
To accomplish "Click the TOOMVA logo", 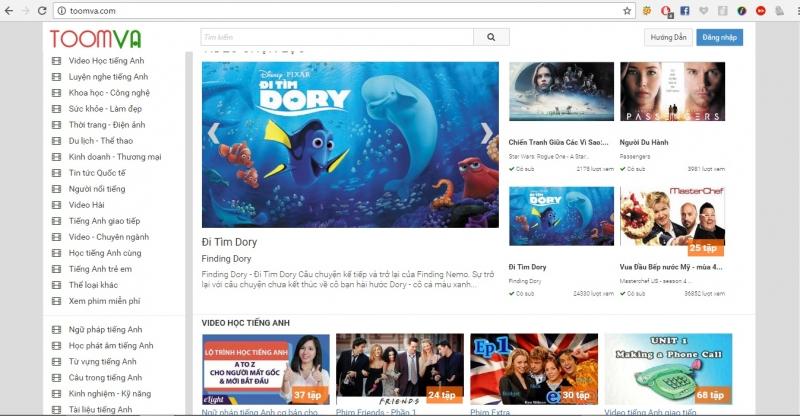I will click(x=95, y=39).
